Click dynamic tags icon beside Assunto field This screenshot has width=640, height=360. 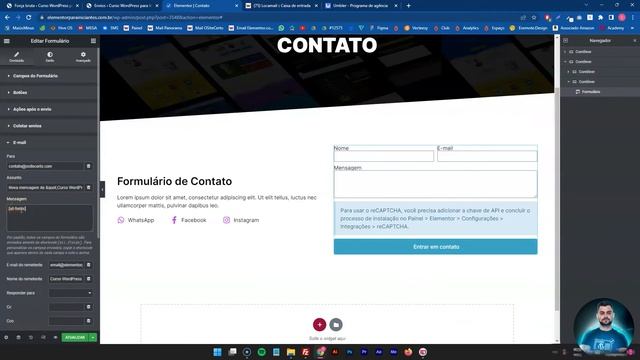tap(89, 187)
